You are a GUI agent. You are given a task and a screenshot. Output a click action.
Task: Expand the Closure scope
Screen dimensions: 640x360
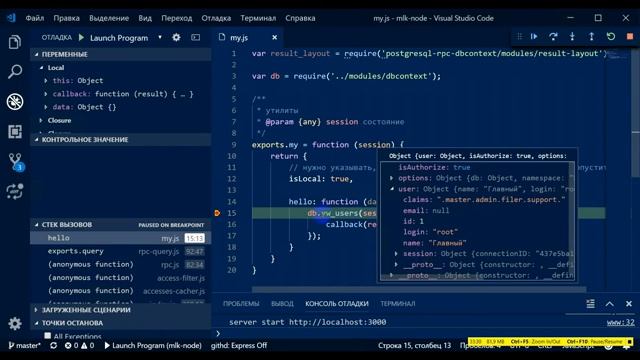click(41, 120)
